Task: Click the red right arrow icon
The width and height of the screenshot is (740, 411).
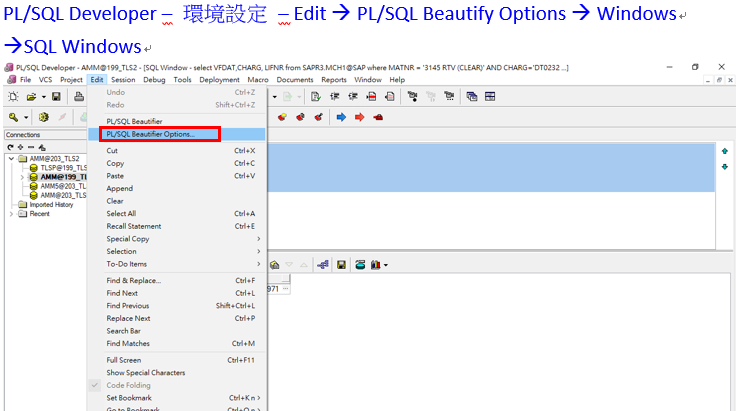Action: [x=360, y=117]
